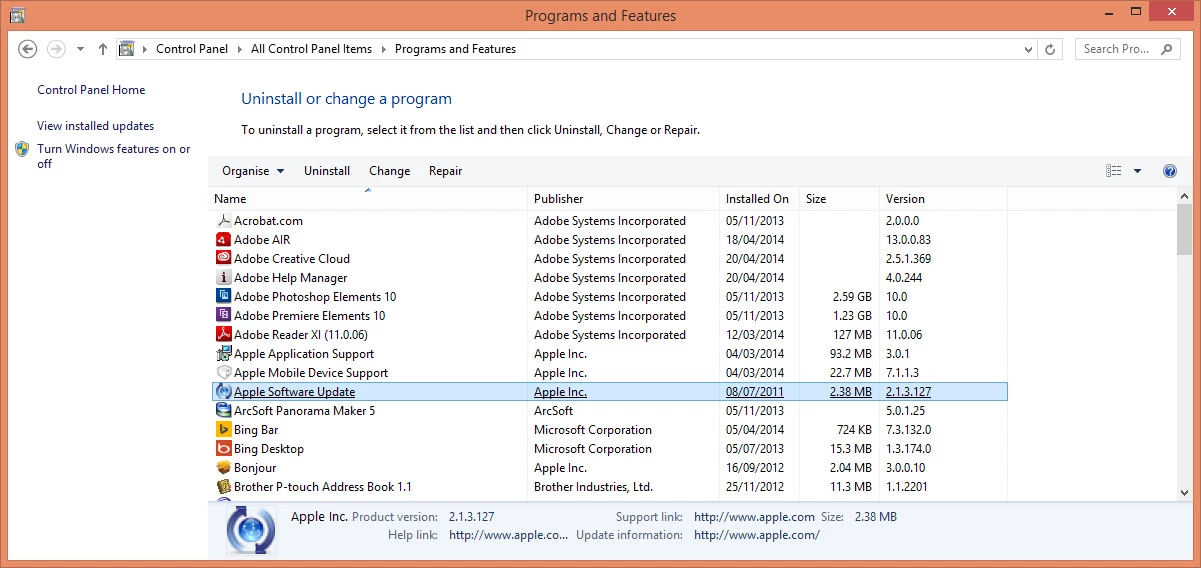Select the Bonjour name text

click(255, 468)
